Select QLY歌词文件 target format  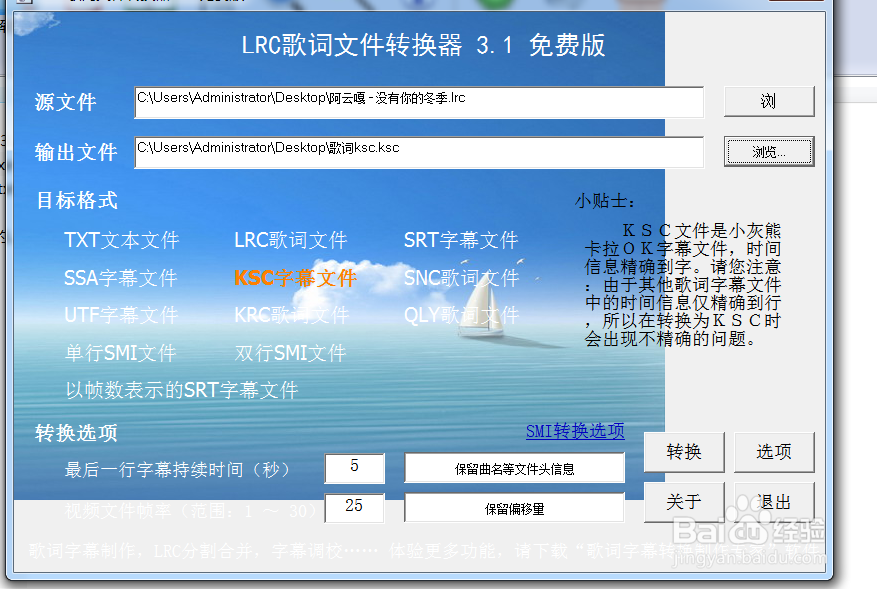462,315
